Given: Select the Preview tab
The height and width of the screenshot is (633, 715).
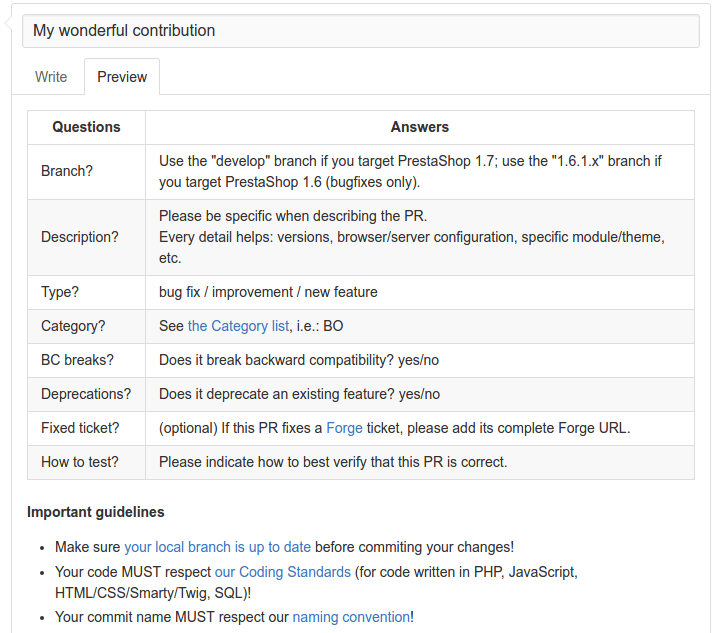Looking at the screenshot, I should click(122, 77).
